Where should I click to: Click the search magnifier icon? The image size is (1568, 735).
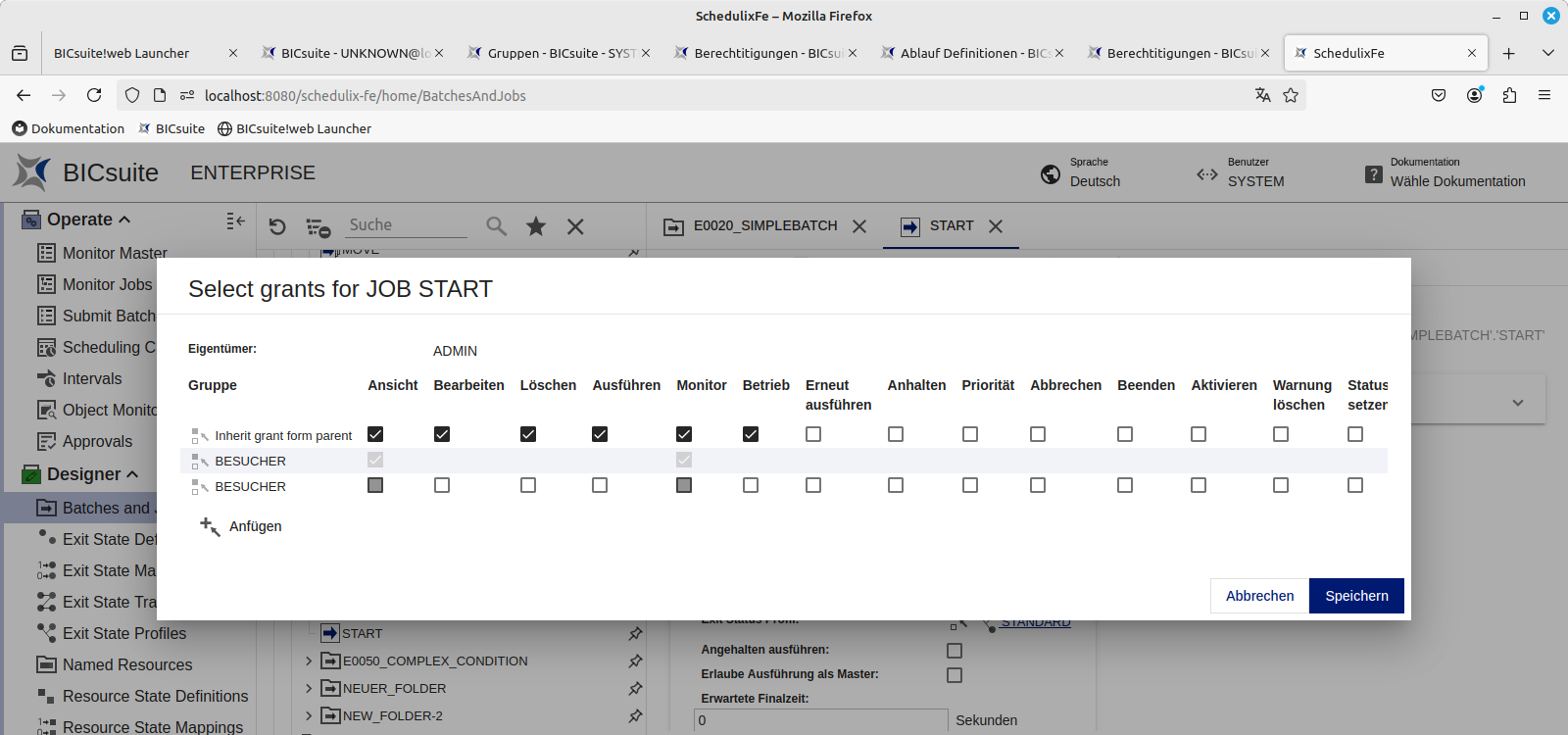coord(497,226)
